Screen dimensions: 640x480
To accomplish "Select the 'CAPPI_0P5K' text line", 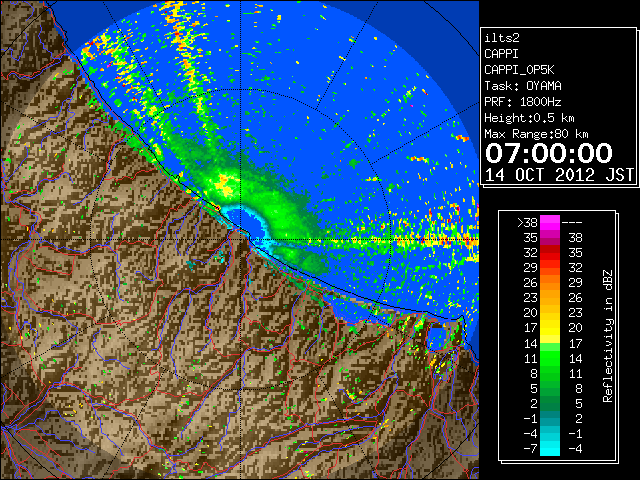I will coord(519,70).
